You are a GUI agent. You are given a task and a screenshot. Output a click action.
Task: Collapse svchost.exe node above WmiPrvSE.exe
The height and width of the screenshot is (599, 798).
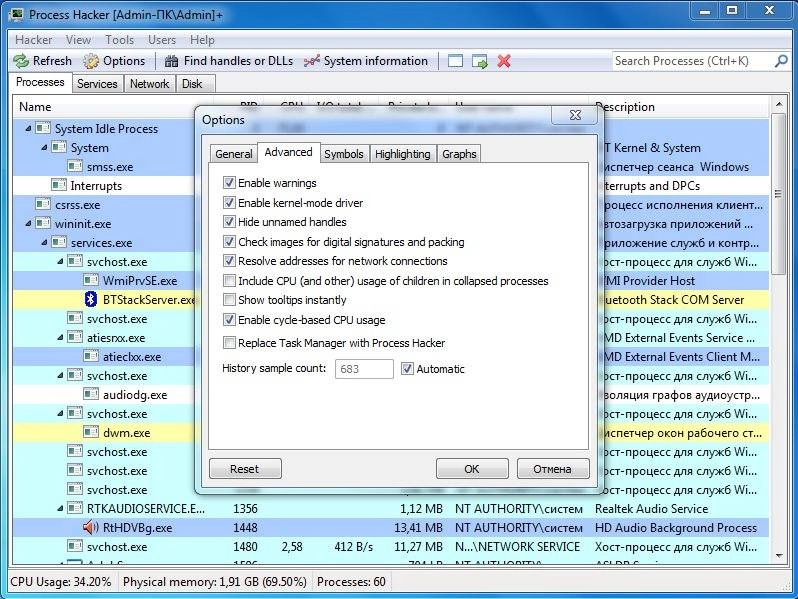[x=60, y=262]
